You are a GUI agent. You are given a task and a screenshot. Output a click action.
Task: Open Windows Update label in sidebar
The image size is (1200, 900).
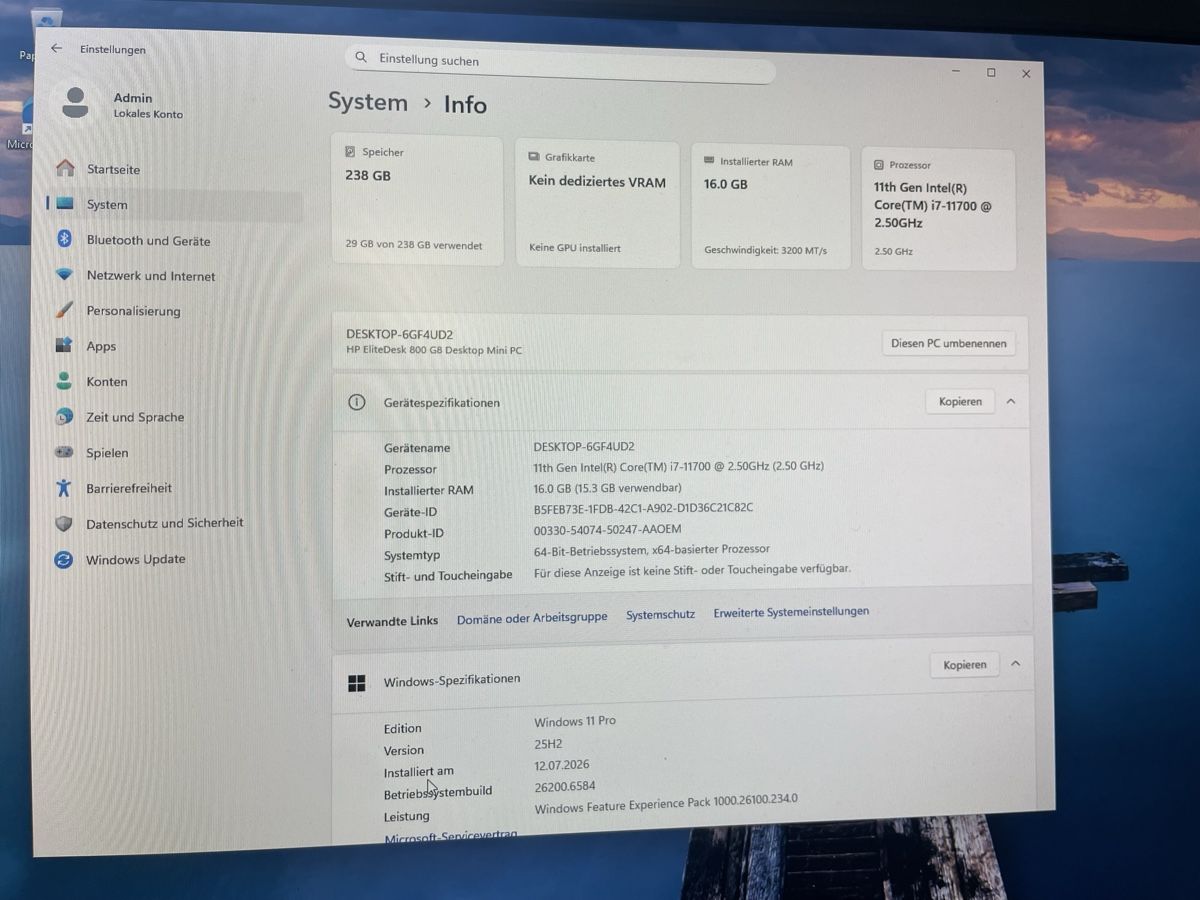click(135, 559)
